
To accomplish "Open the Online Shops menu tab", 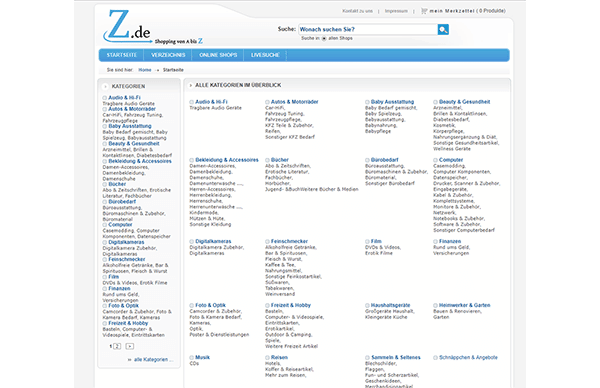I will click(218, 55).
